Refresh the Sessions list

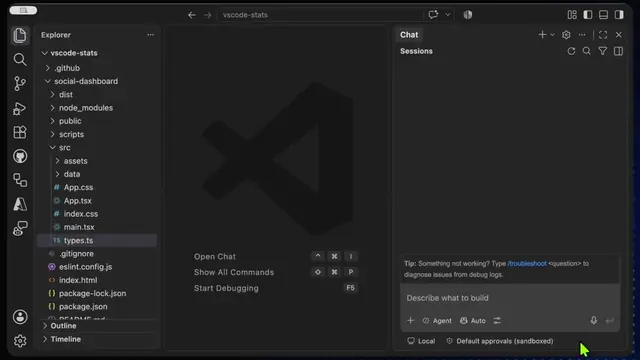[571, 51]
